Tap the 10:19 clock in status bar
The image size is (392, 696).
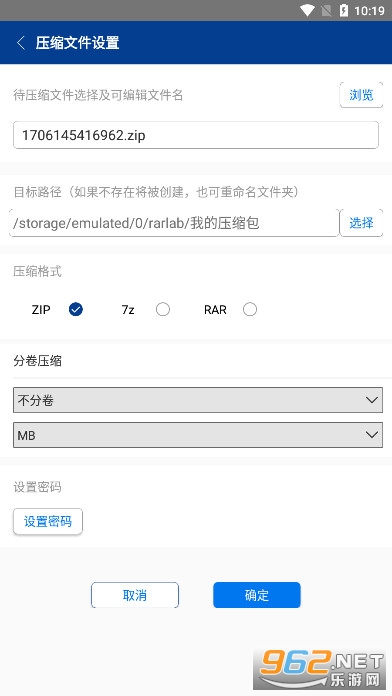pyautogui.click(x=369, y=11)
